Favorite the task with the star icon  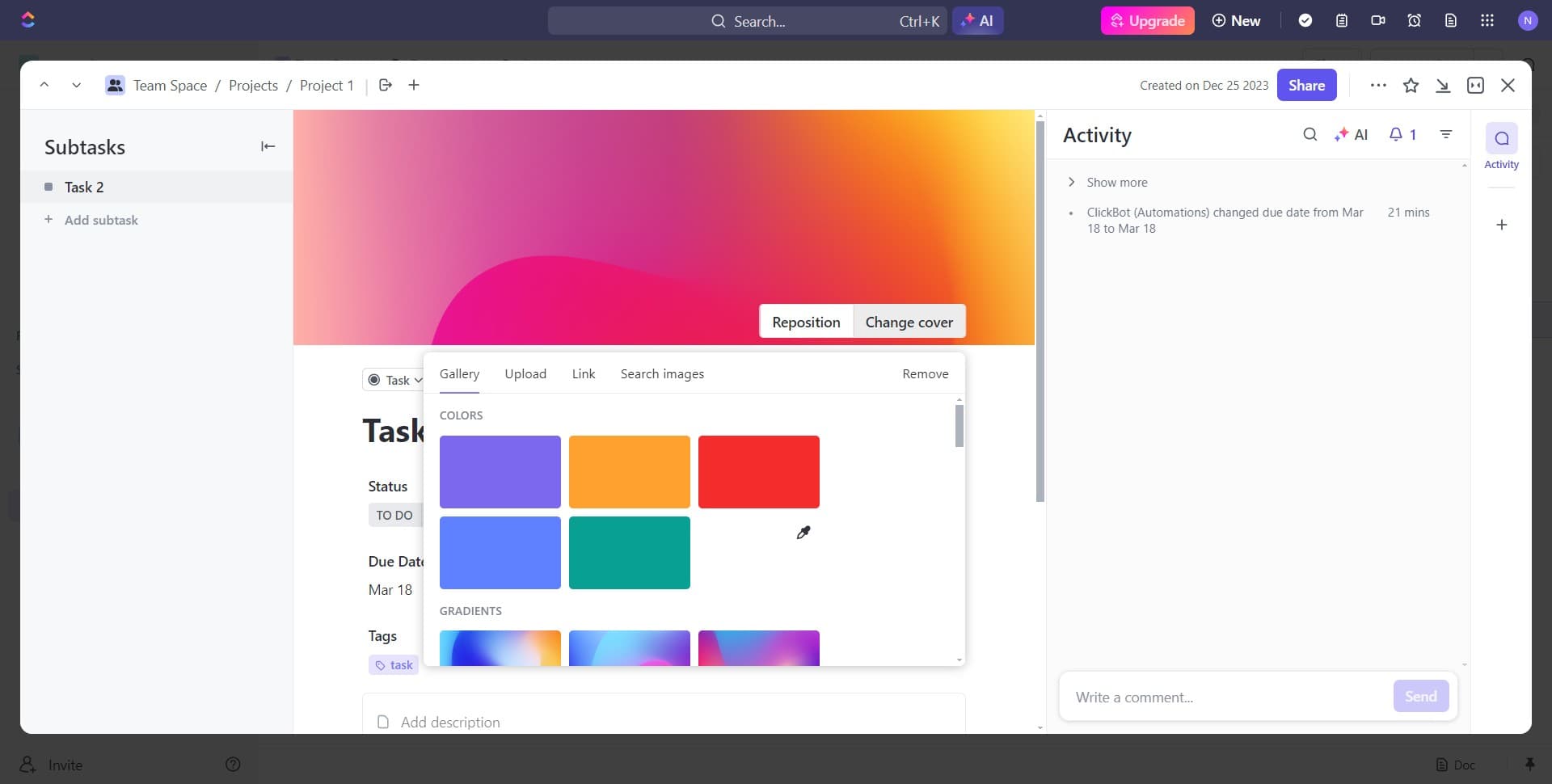coord(1411,85)
